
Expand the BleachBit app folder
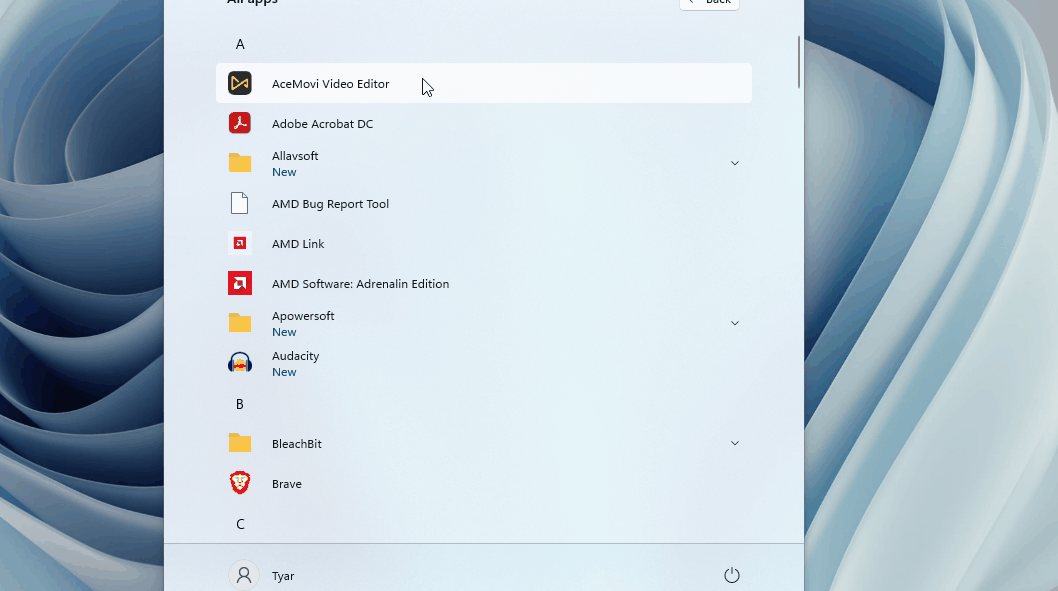tap(735, 443)
